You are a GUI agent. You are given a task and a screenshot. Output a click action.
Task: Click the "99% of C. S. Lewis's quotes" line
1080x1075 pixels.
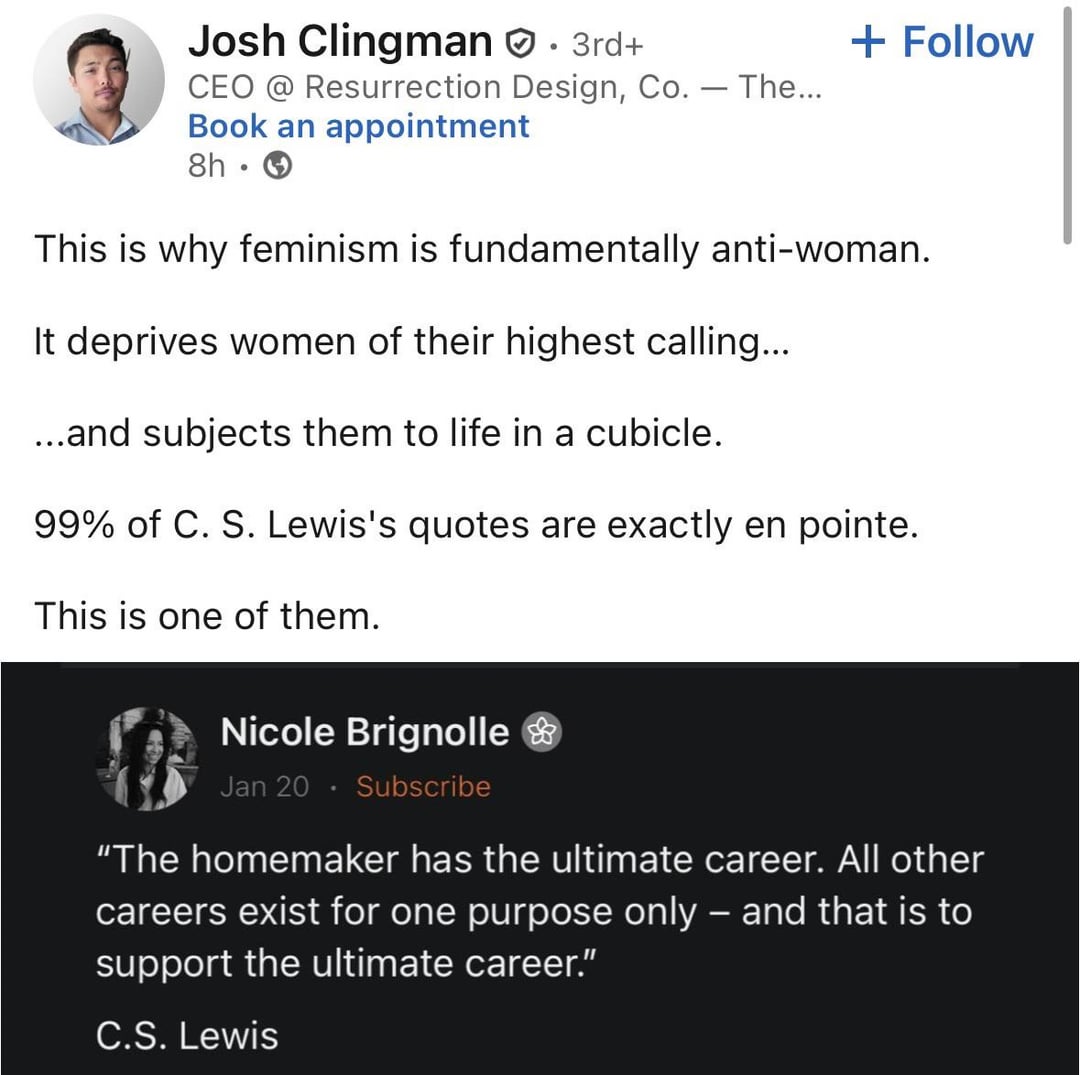[x=475, y=524]
